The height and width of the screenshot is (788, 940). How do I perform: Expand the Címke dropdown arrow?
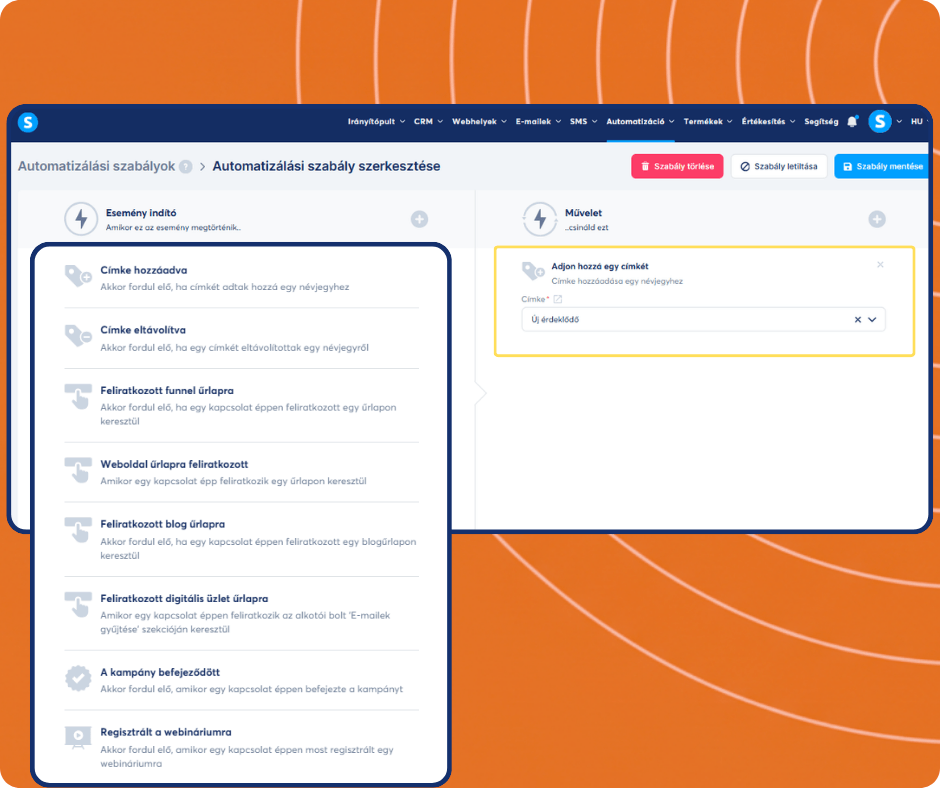[872, 320]
